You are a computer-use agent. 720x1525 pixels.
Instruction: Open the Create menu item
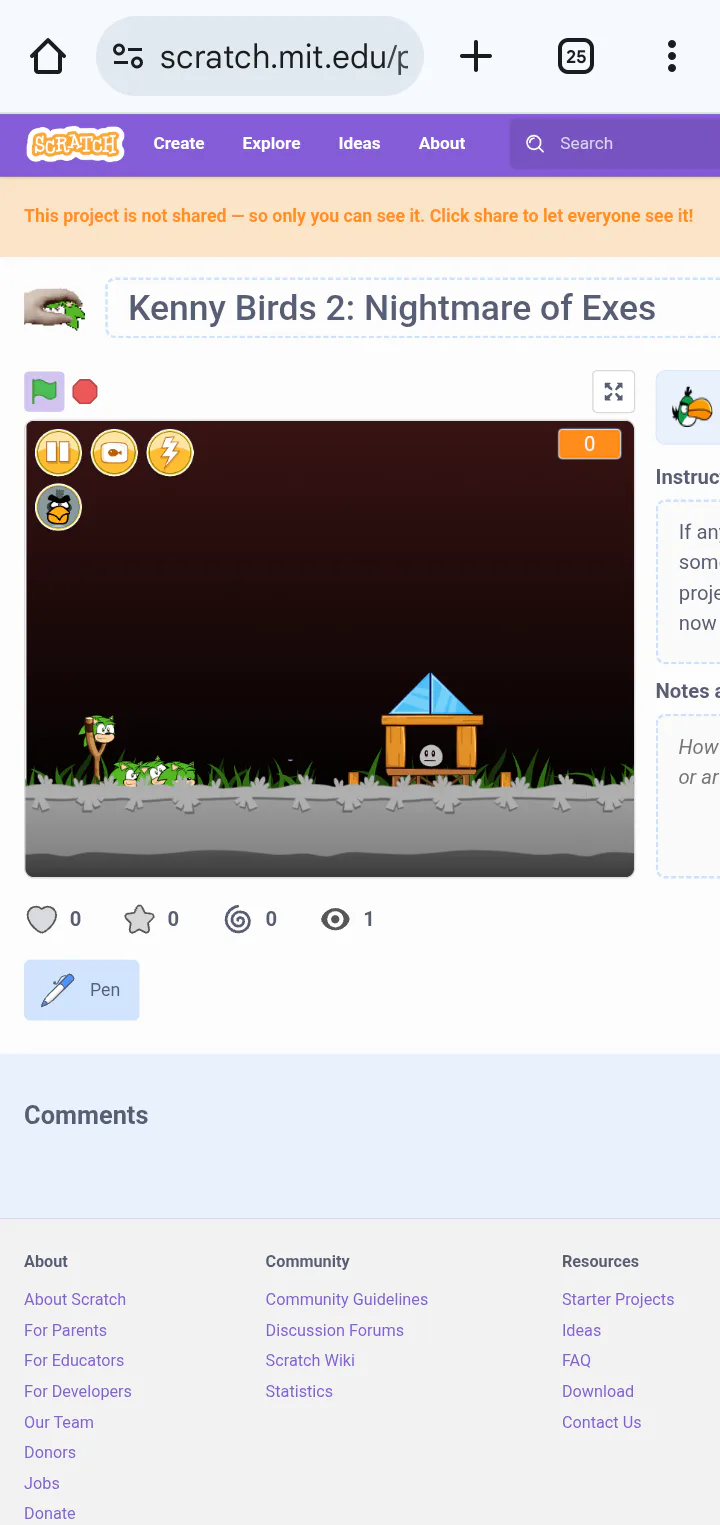(179, 144)
